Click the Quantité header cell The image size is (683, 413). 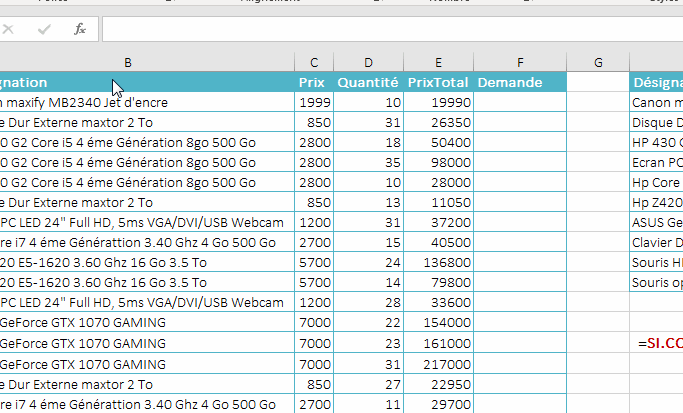369,82
